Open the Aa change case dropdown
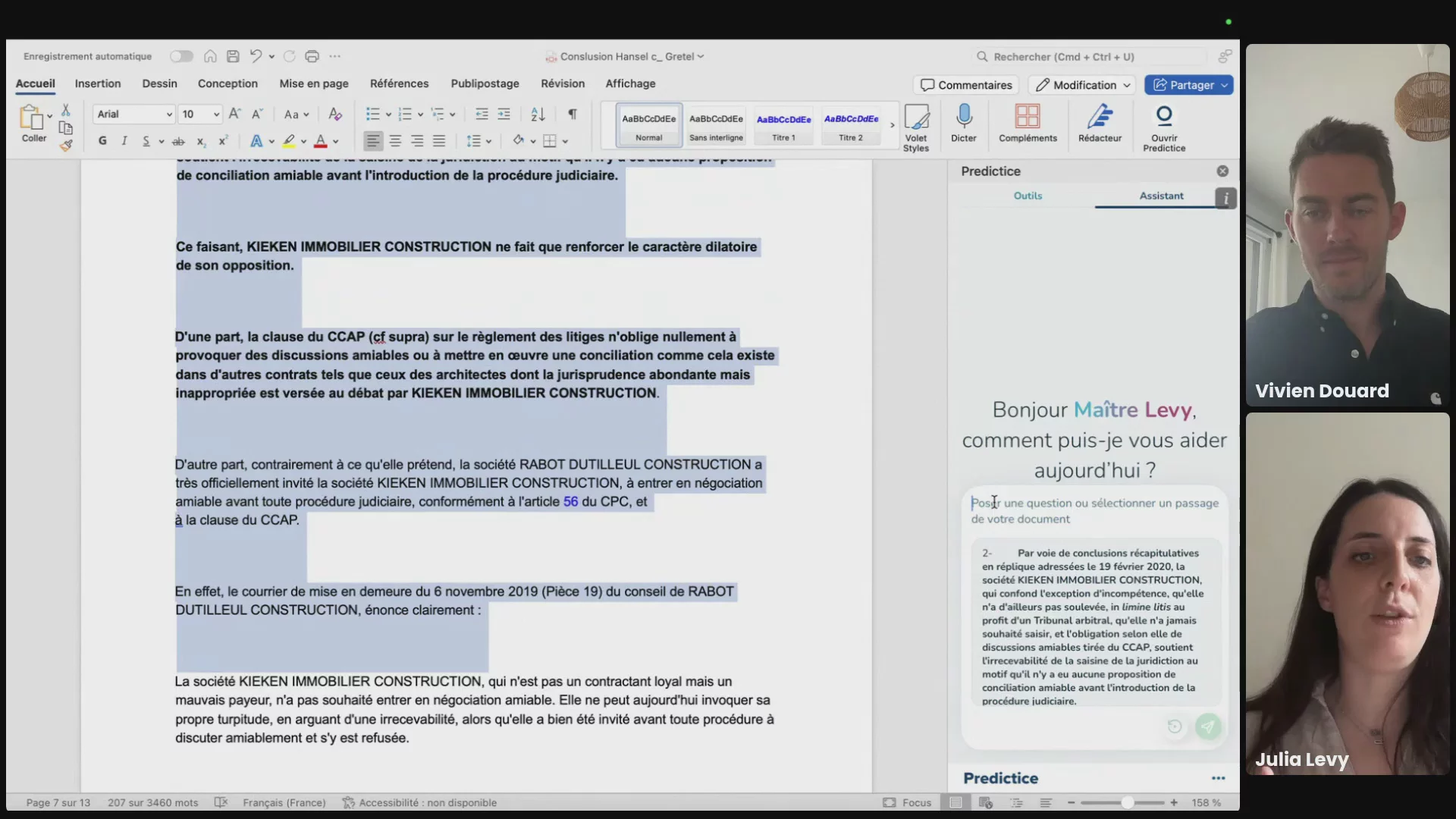The height and width of the screenshot is (819, 1456). [x=297, y=115]
